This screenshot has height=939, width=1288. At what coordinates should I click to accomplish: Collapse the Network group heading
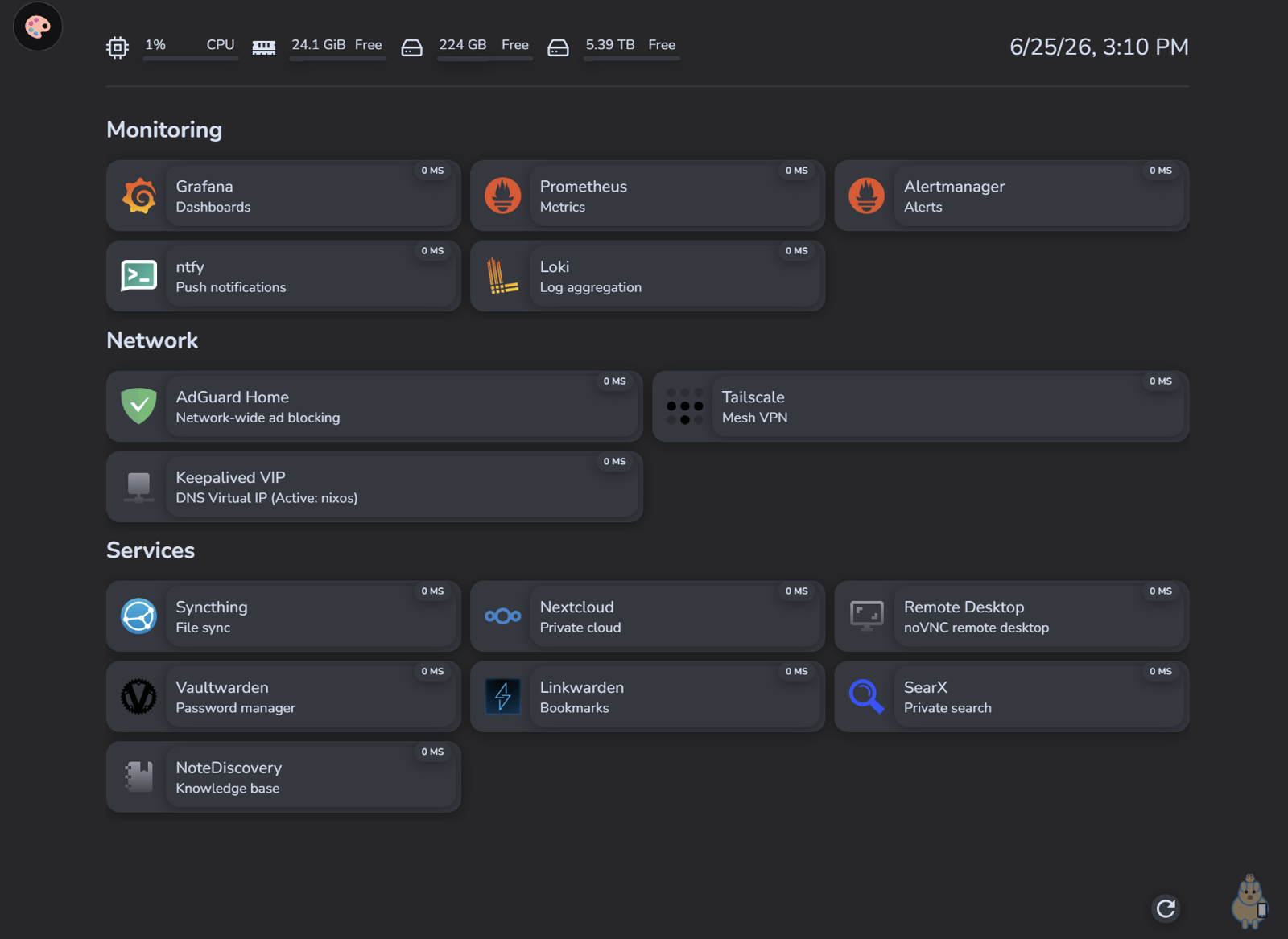click(x=152, y=340)
